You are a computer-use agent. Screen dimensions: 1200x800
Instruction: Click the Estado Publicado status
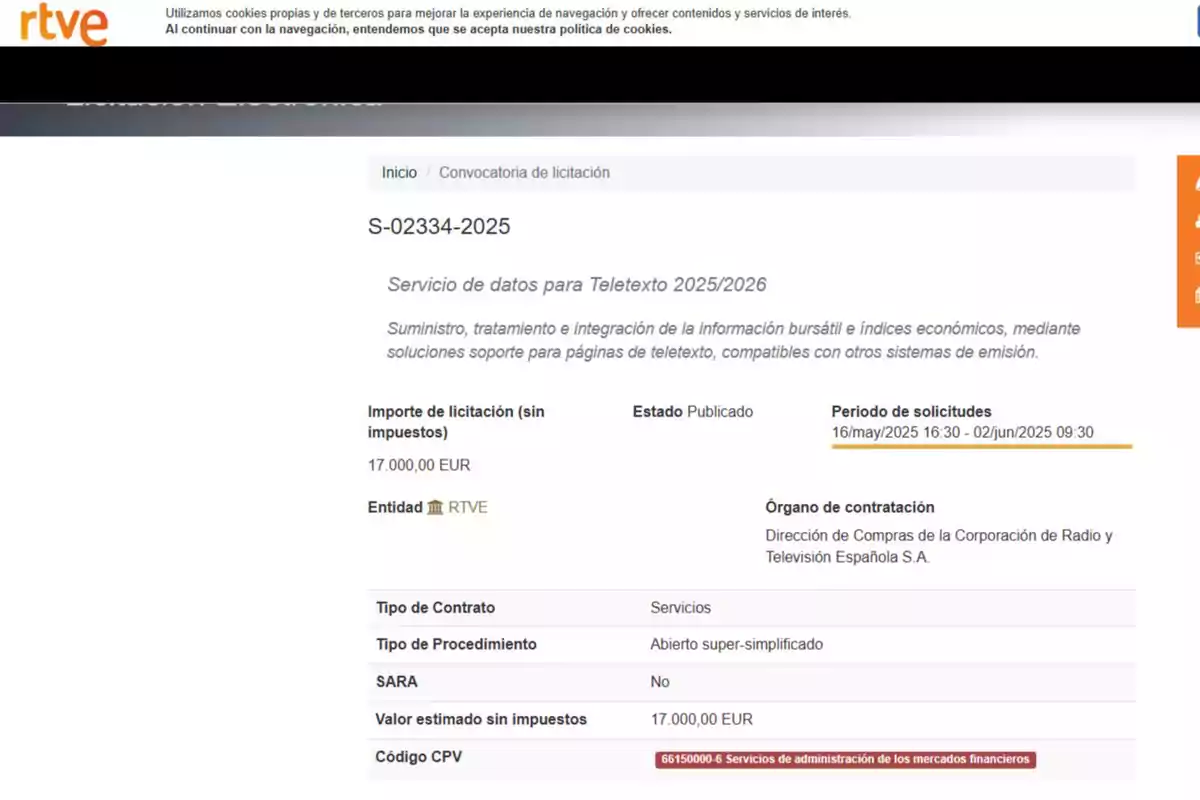pos(693,411)
